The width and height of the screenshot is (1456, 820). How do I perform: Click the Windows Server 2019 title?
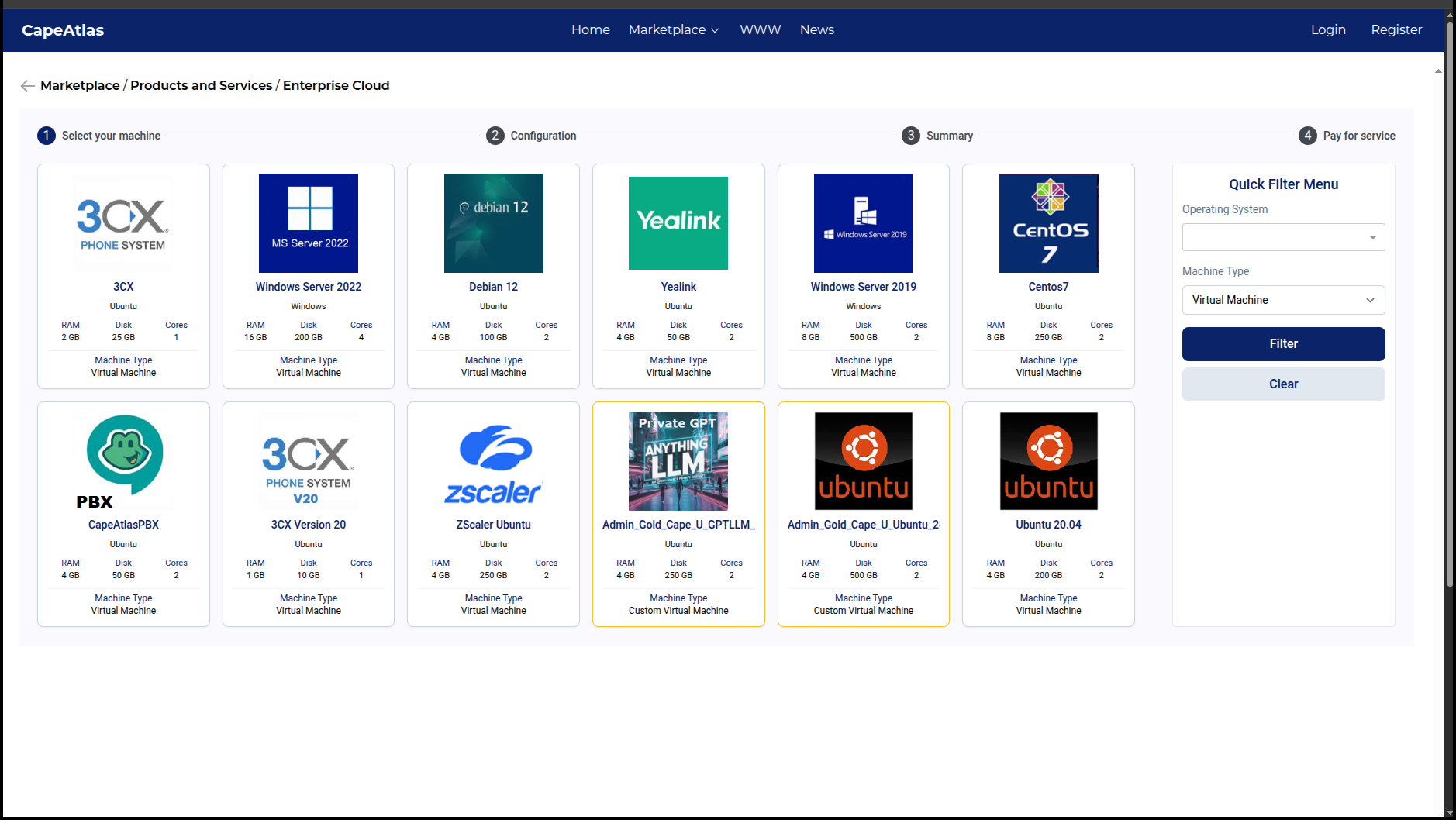pos(864,287)
